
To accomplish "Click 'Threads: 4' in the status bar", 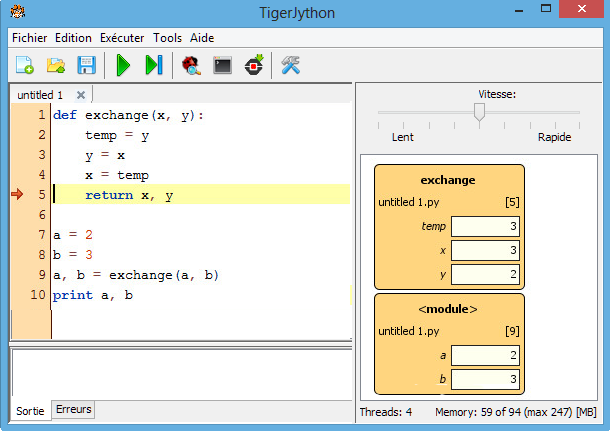I will (386, 412).
